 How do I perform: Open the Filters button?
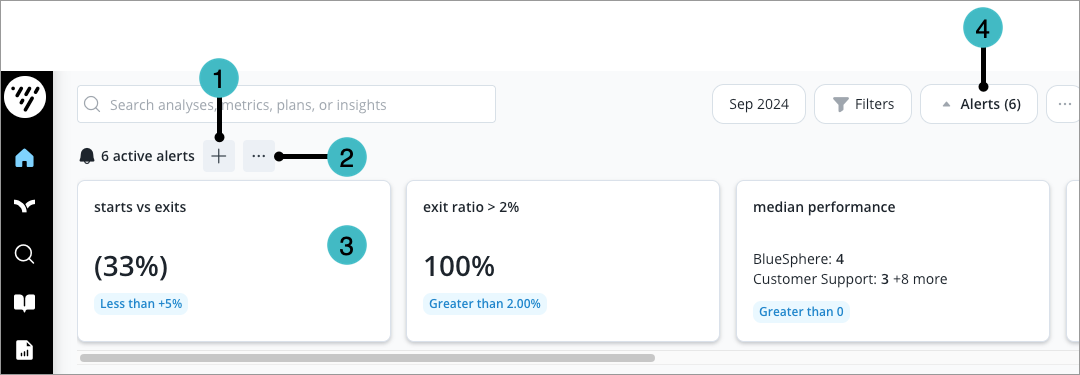863,104
